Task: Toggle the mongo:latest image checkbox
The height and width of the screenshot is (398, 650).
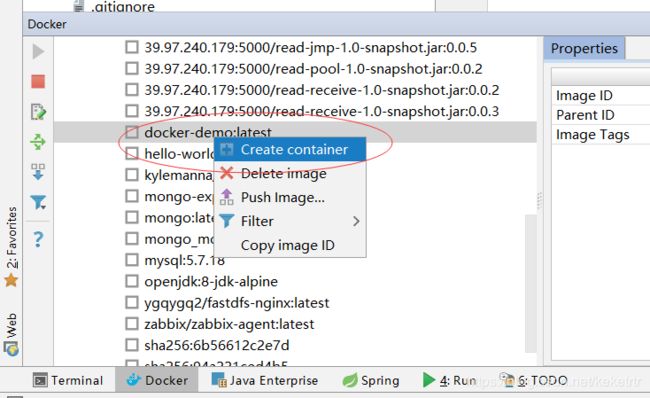Action: tap(132, 217)
